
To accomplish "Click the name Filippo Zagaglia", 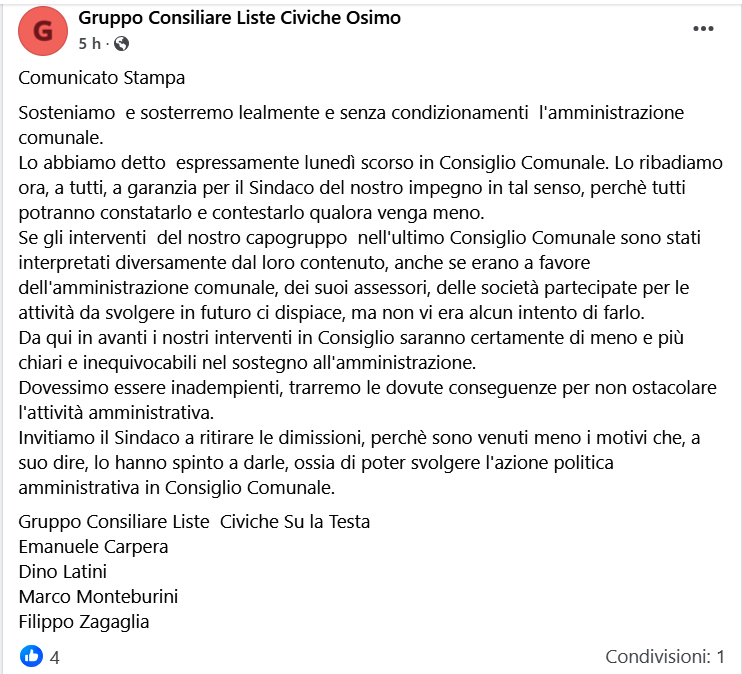I will (84, 621).
